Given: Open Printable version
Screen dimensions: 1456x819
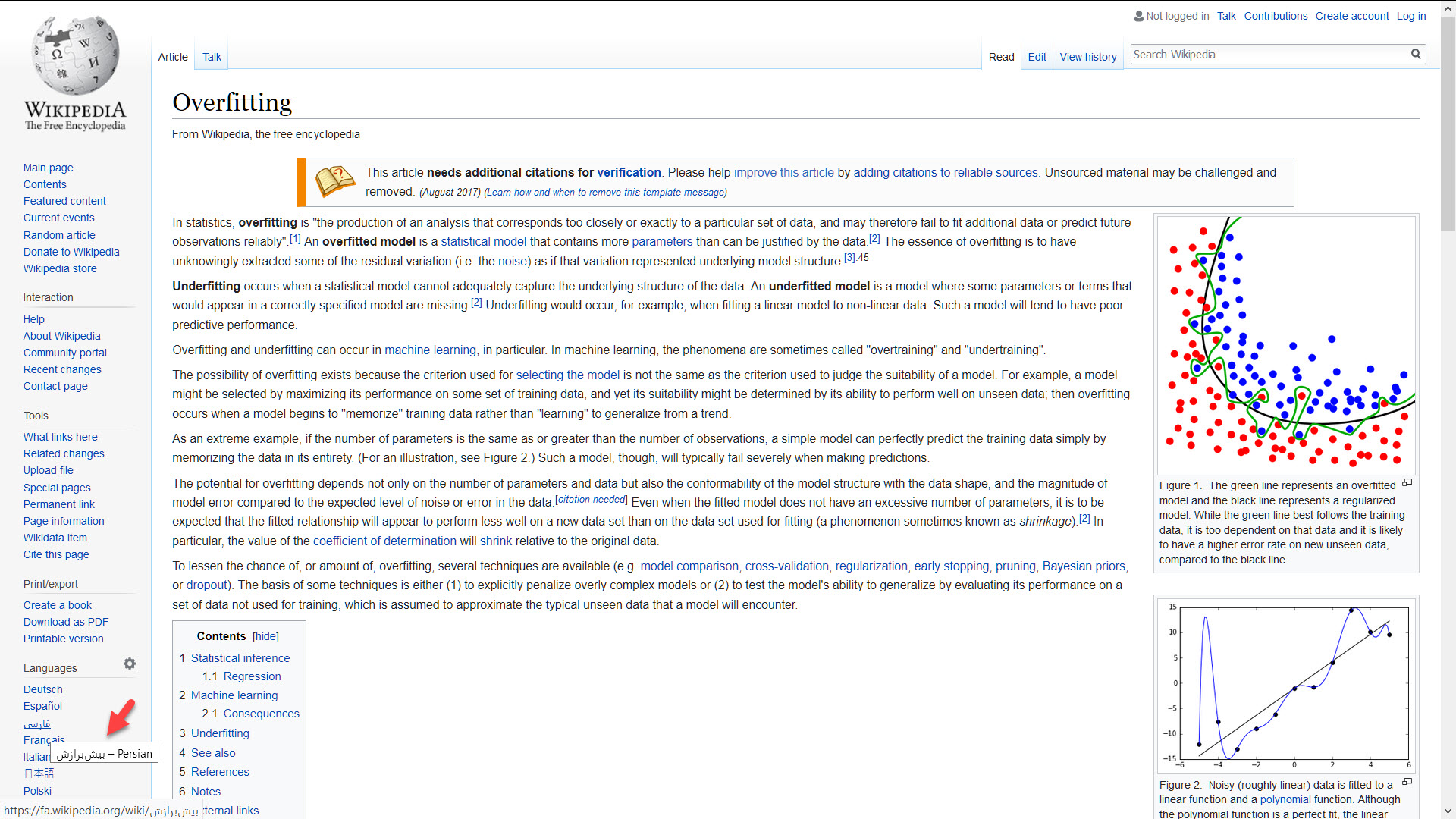Looking at the screenshot, I should point(63,639).
